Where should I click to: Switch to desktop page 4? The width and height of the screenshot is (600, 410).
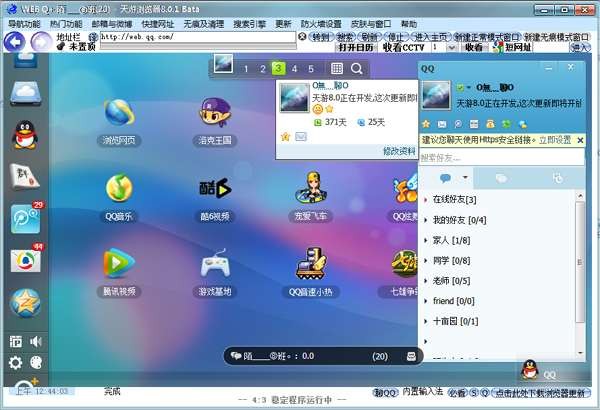tap(294, 69)
